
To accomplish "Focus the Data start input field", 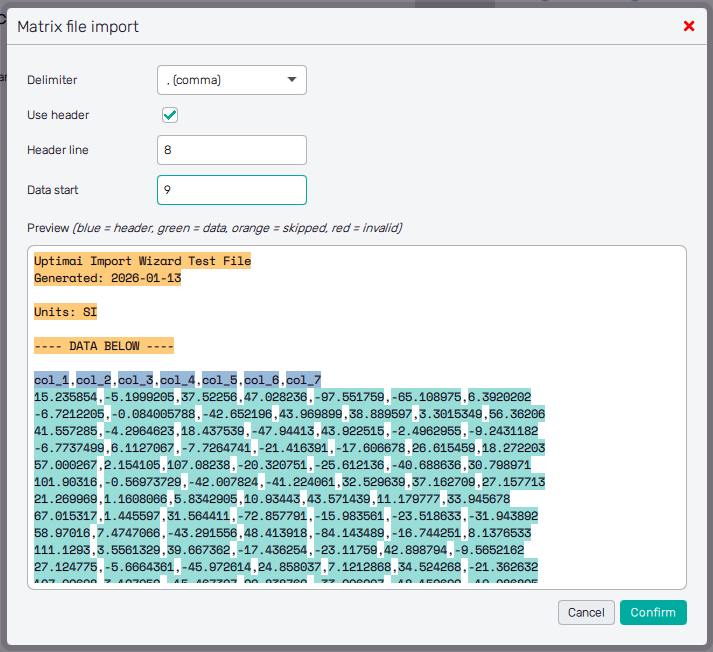I will click(232, 189).
